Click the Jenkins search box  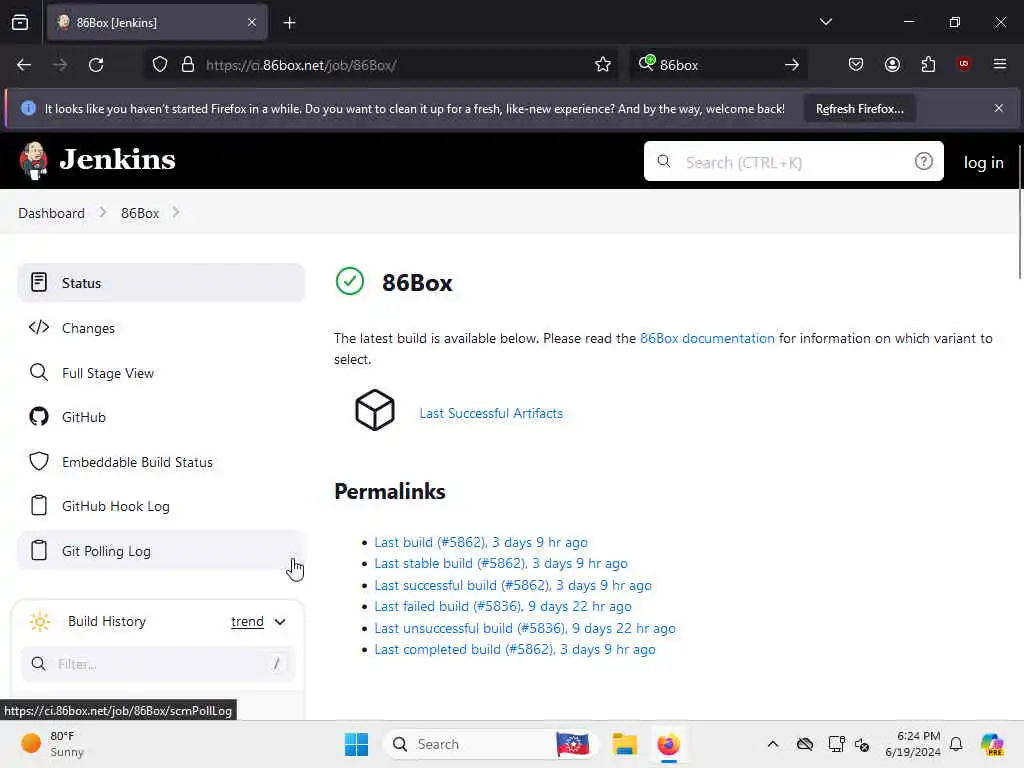click(793, 161)
